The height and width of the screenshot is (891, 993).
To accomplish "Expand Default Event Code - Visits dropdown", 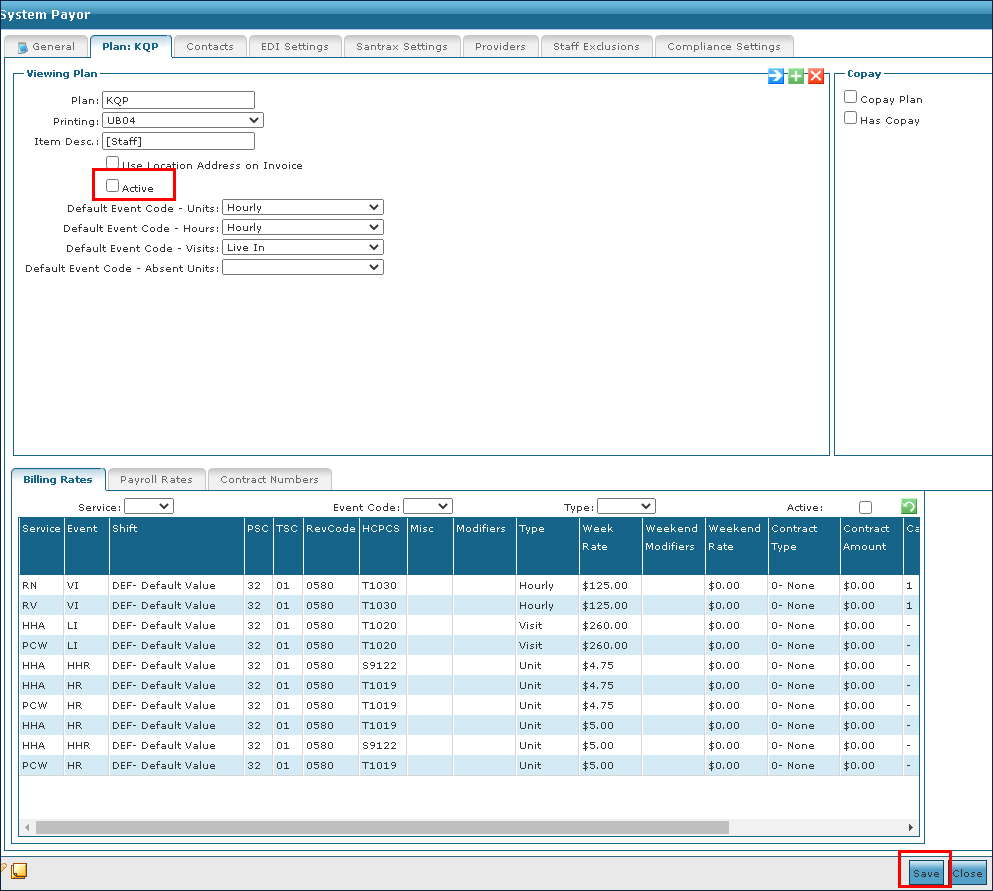I will (x=303, y=247).
